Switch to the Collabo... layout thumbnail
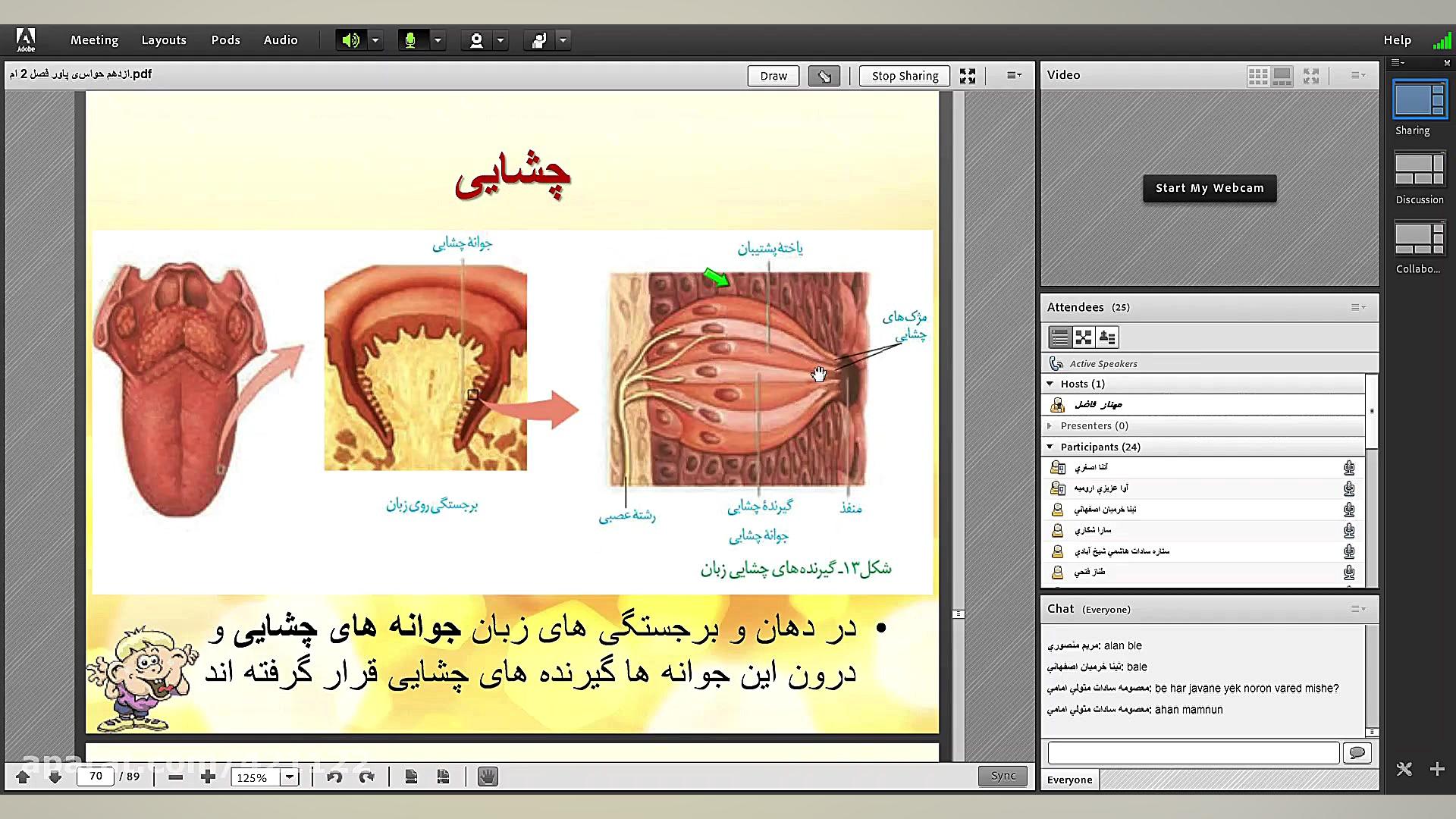The image size is (1456, 819). 1420,240
